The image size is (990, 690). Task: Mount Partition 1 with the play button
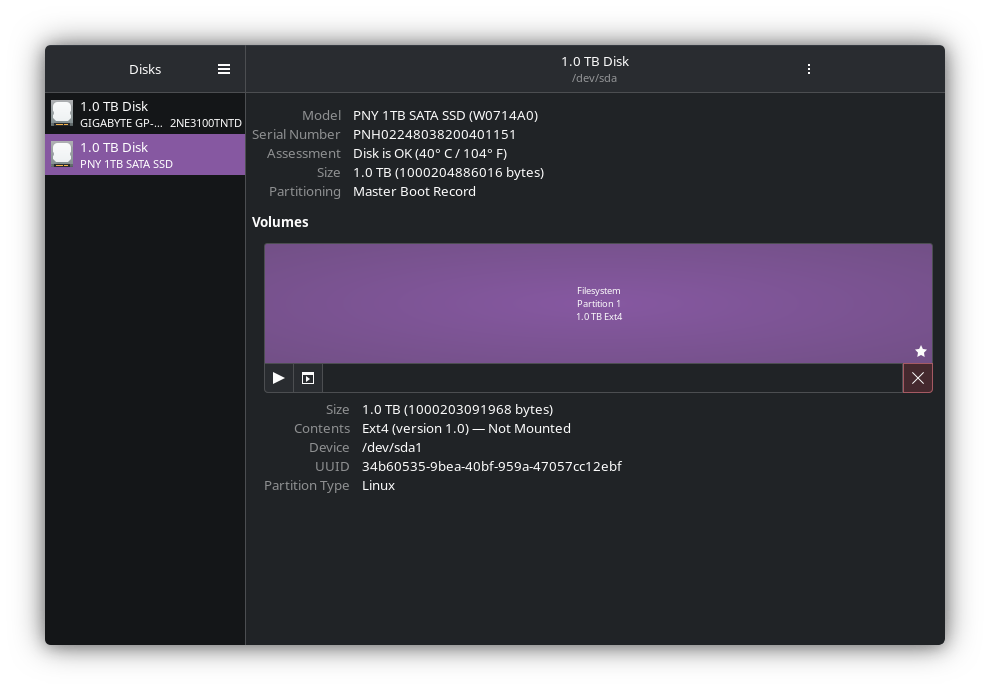(x=278, y=377)
